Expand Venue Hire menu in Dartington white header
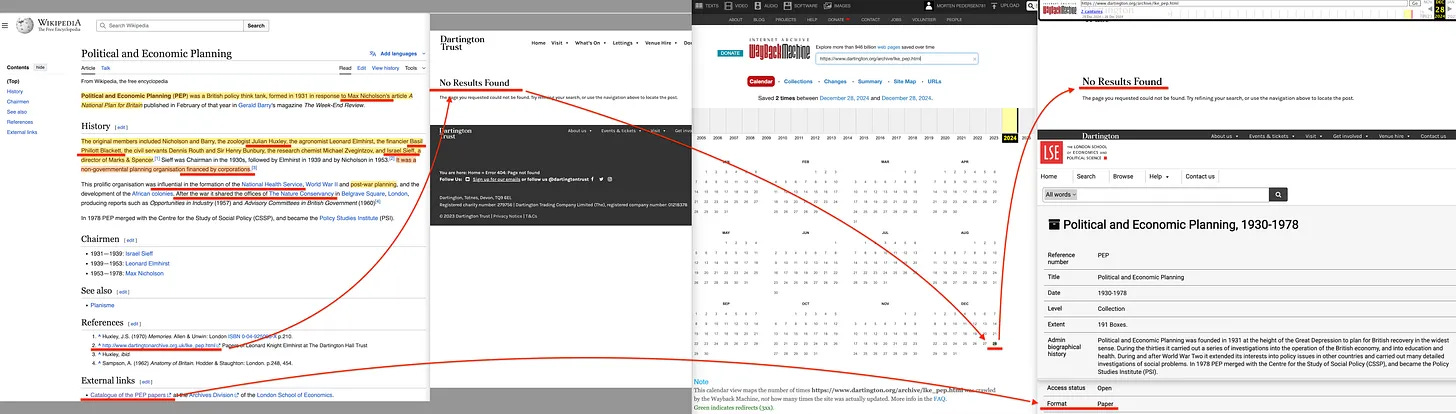 660,43
